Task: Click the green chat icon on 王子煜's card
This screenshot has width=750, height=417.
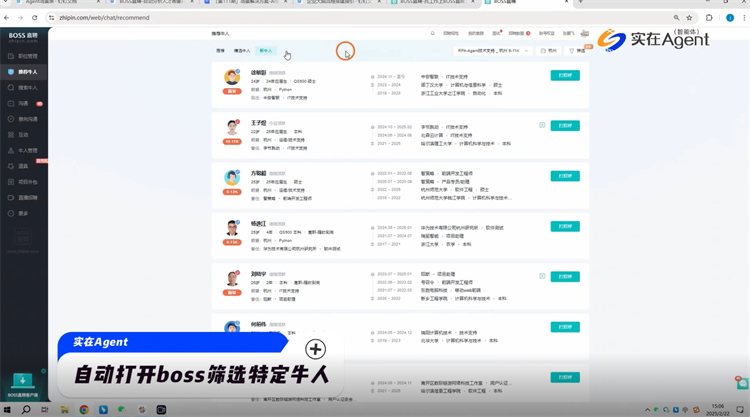Action: [542, 126]
